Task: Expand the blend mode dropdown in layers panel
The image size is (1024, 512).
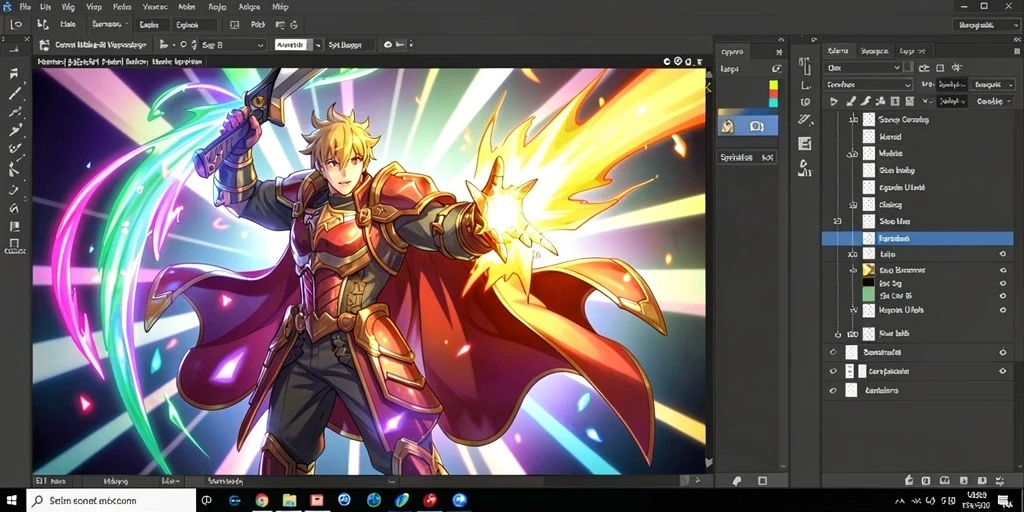Action: pos(868,85)
